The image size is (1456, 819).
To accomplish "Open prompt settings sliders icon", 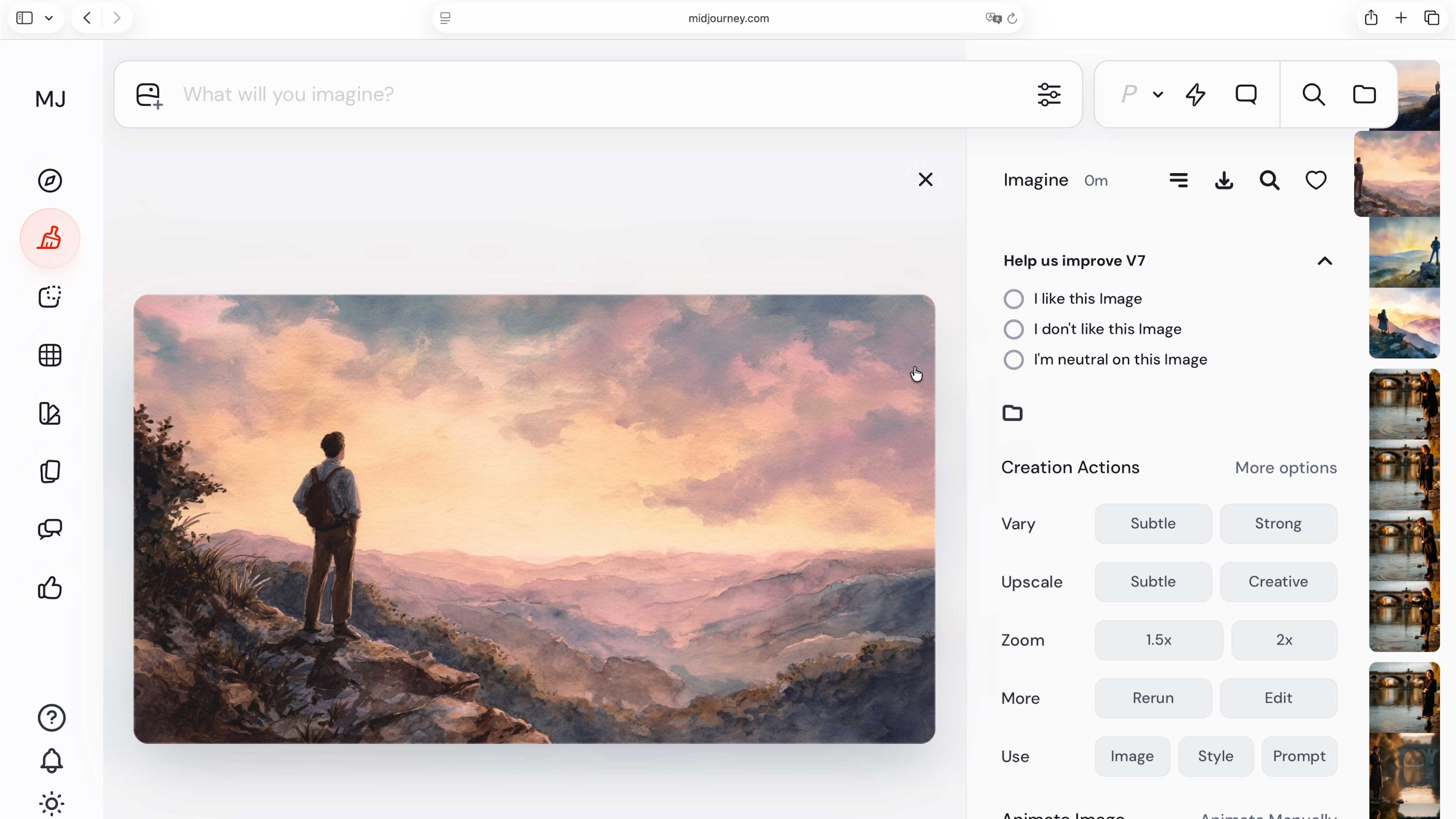I will (1048, 94).
